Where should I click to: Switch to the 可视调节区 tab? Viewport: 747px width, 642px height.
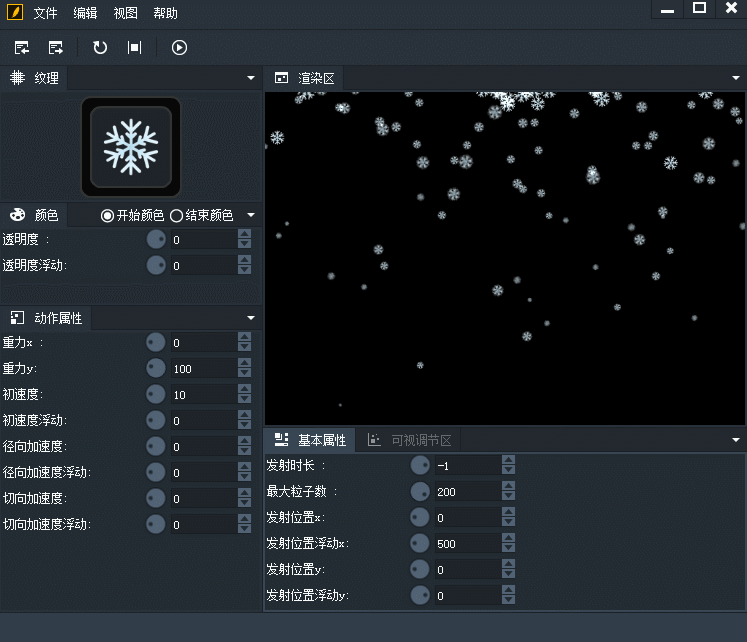[409, 440]
